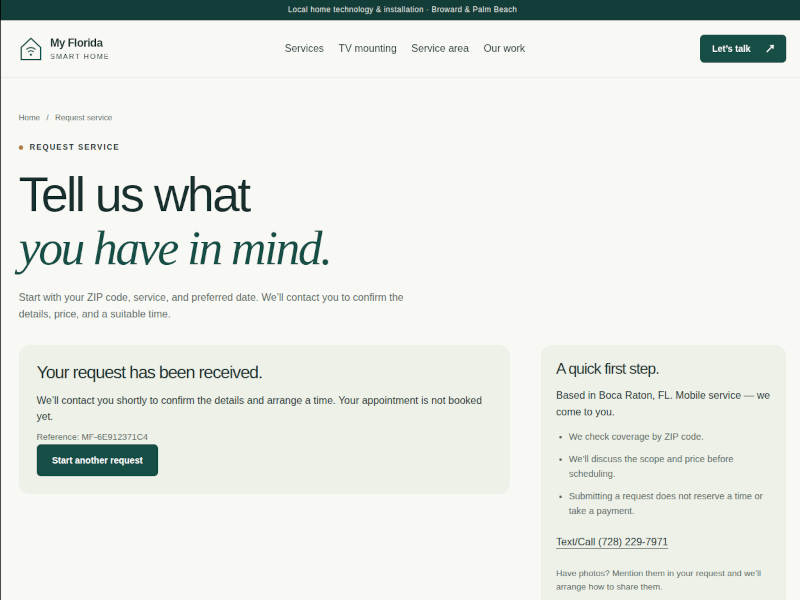Click the We check coverage by ZIP code bullet
The width and height of the screenshot is (800, 600).
click(x=636, y=437)
